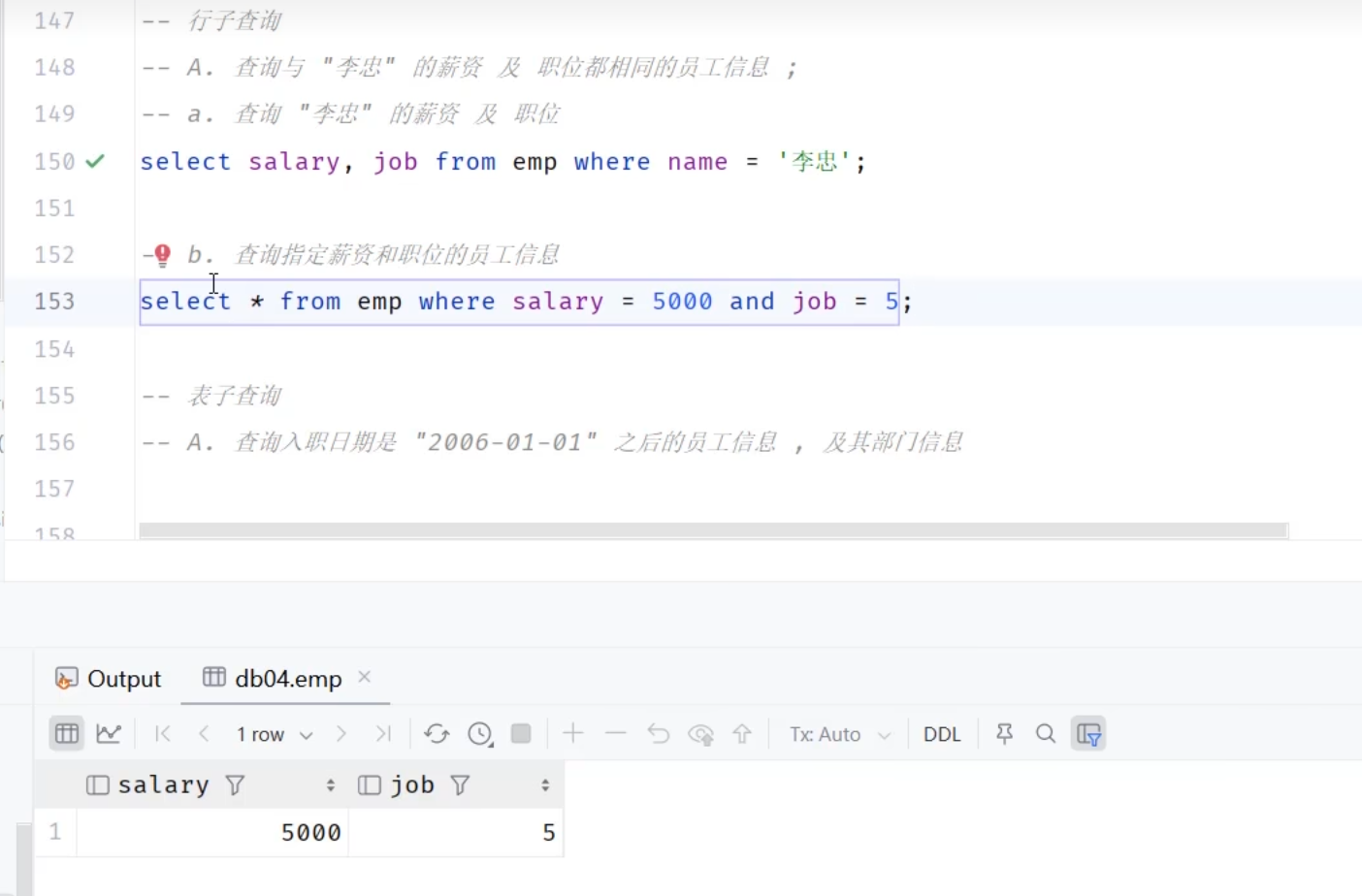This screenshot has width=1362, height=896.
Task: Expand the 1 row page size dropdown
Action: 274,735
